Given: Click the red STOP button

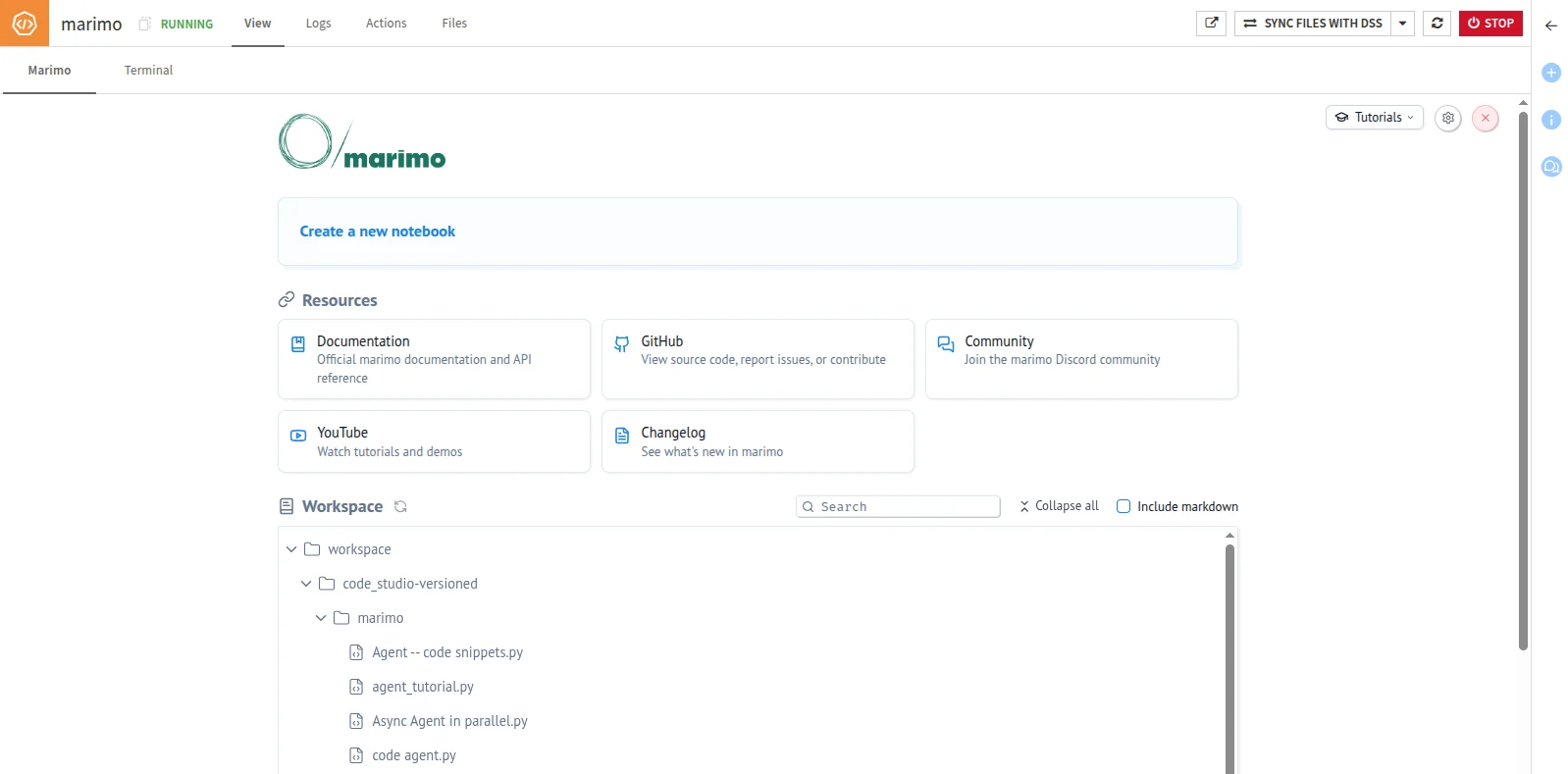Looking at the screenshot, I should [x=1490, y=24].
